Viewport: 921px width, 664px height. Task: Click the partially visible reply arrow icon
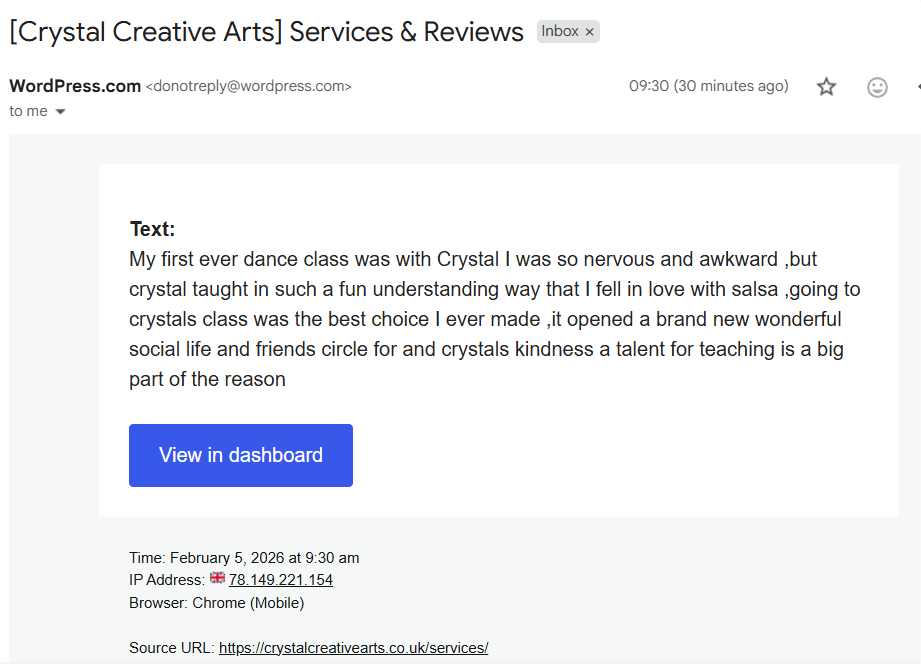click(x=917, y=87)
